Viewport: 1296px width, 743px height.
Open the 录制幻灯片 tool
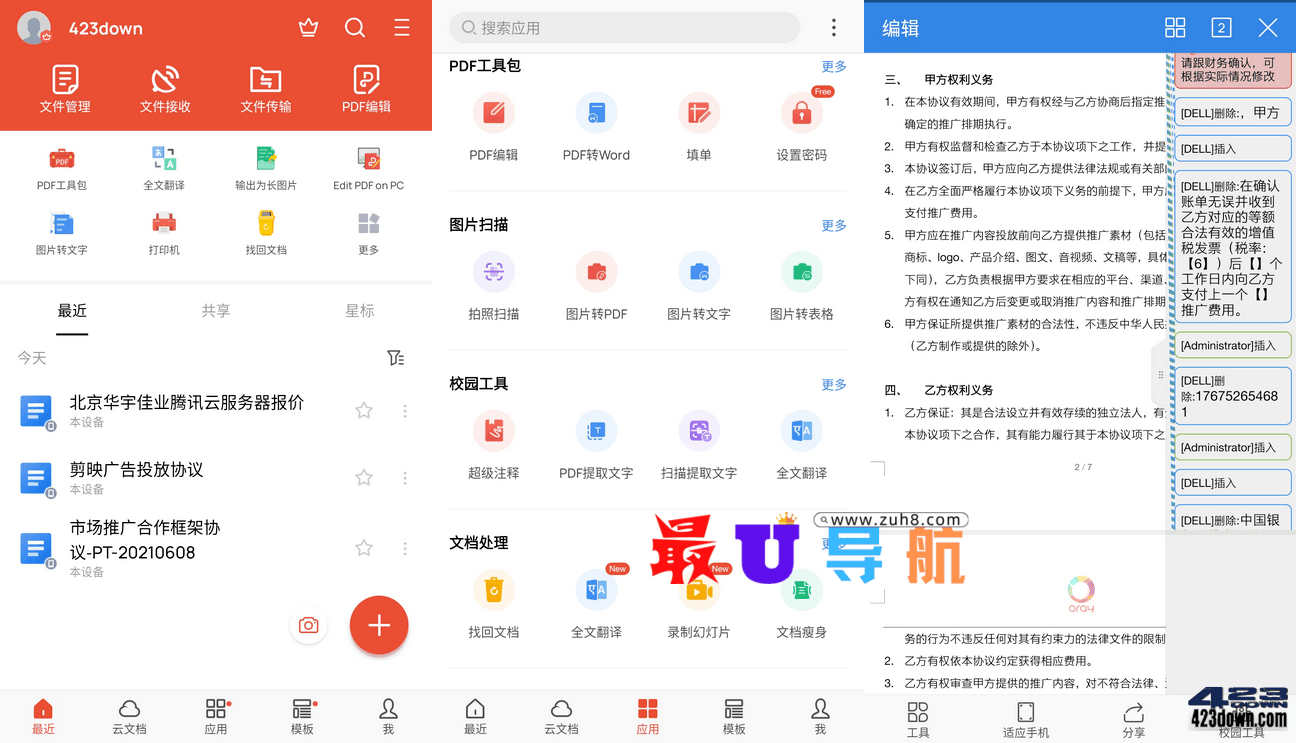click(699, 604)
